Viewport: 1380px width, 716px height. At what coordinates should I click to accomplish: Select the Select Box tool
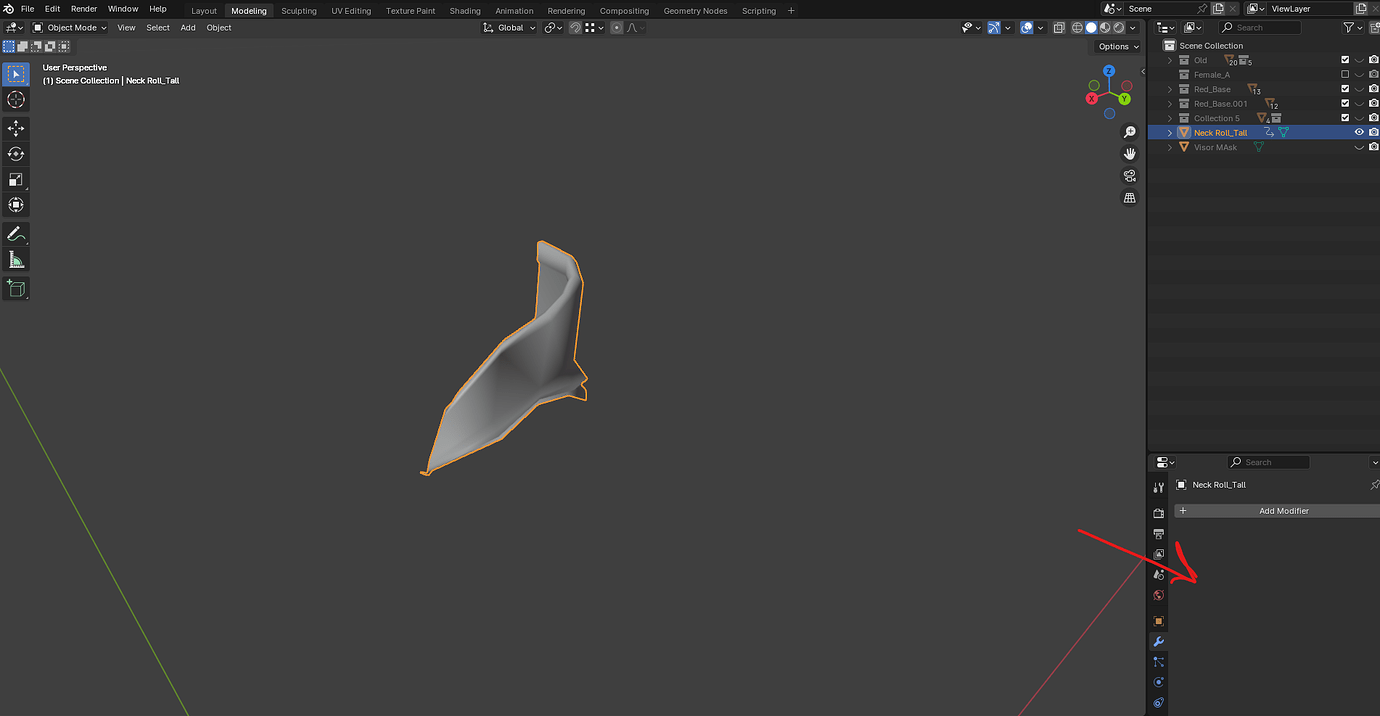pos(16,74)
